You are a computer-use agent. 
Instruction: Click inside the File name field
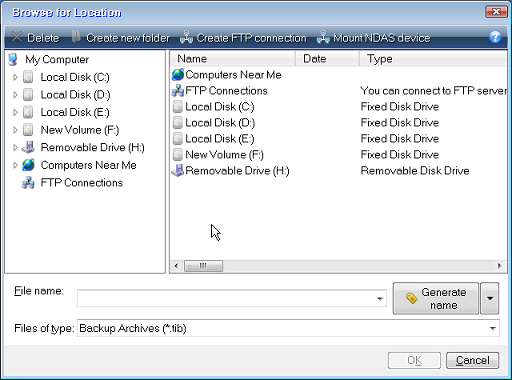(x=226, y=298)
